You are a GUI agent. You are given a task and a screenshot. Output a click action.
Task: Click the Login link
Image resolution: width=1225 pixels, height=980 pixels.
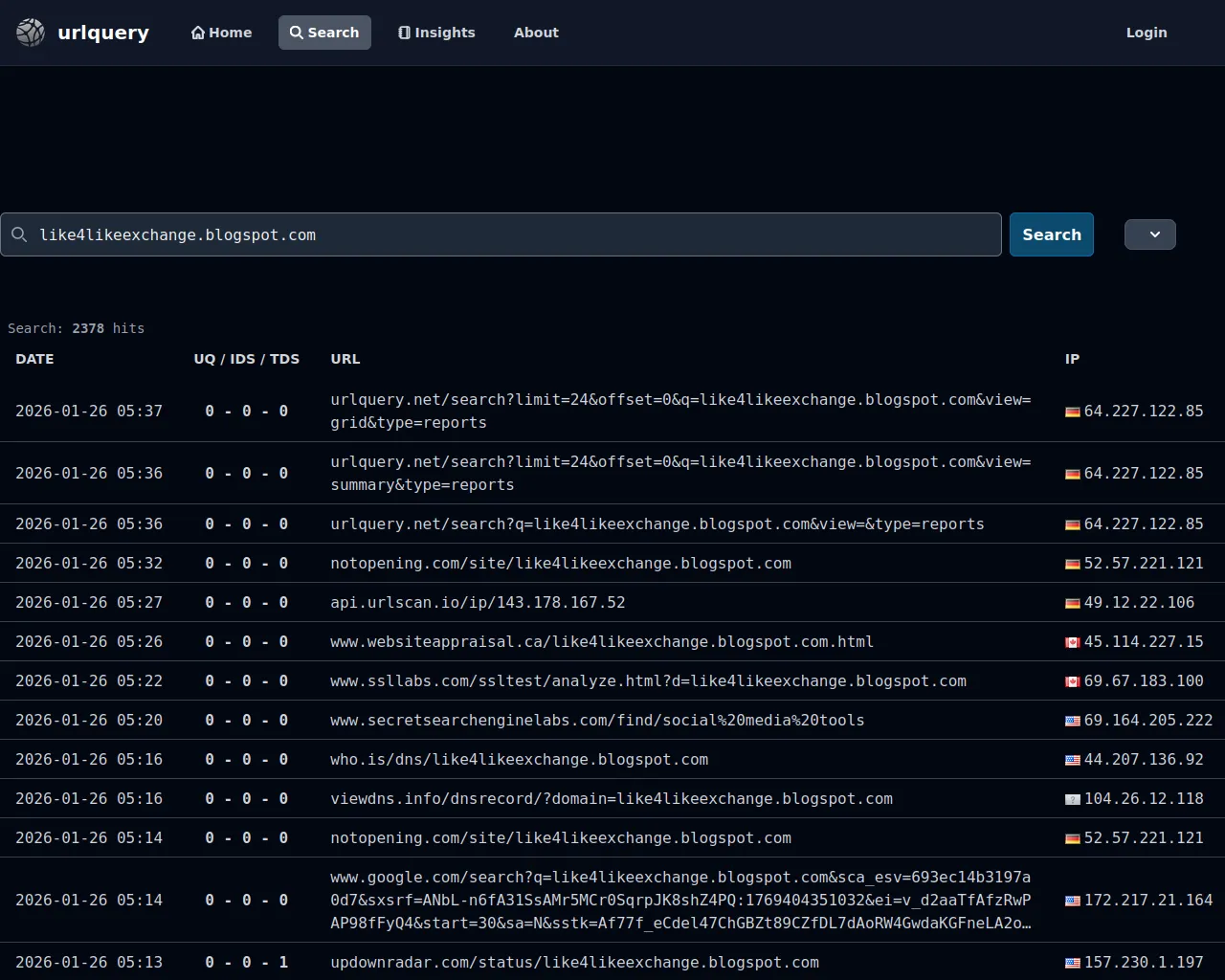(1146, 33)
